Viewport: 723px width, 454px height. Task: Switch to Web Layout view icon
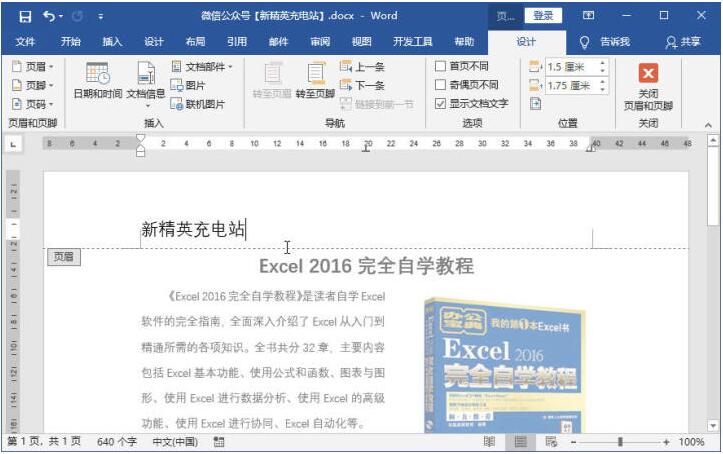tap(551, 442)
